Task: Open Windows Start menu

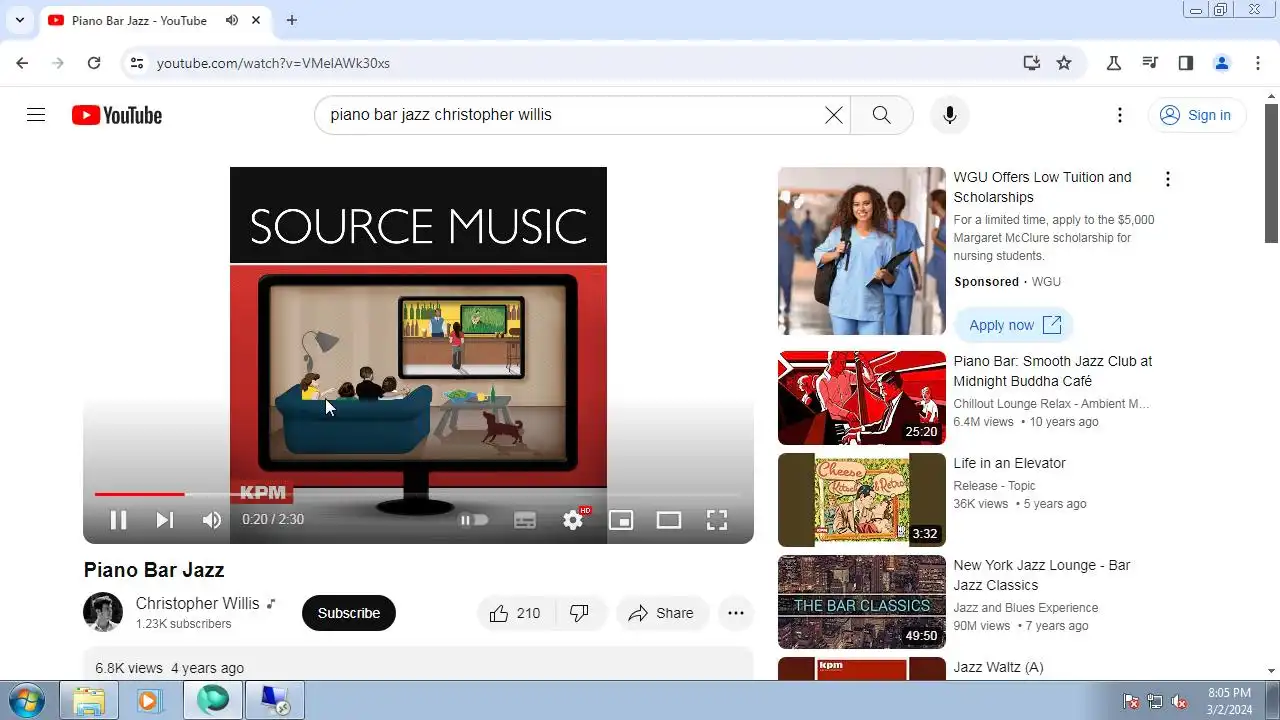Action: (x=25, y=700)
